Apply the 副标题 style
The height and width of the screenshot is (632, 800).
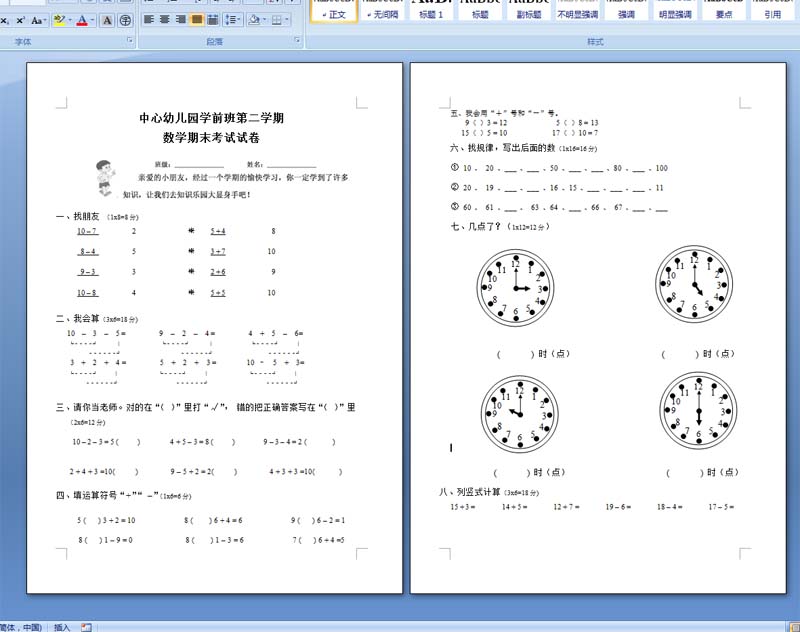click(x=529, y=11)
